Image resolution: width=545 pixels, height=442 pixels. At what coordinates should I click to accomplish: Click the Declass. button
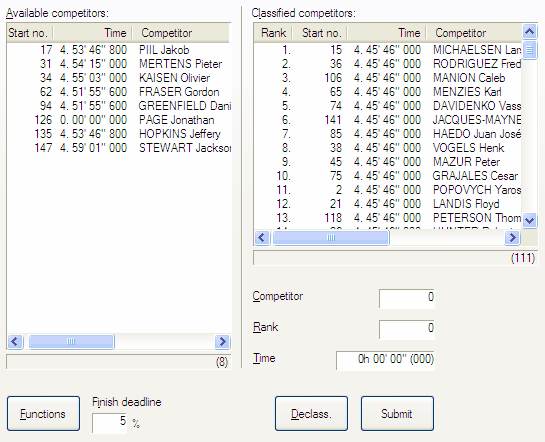click(x=311, y=414)
